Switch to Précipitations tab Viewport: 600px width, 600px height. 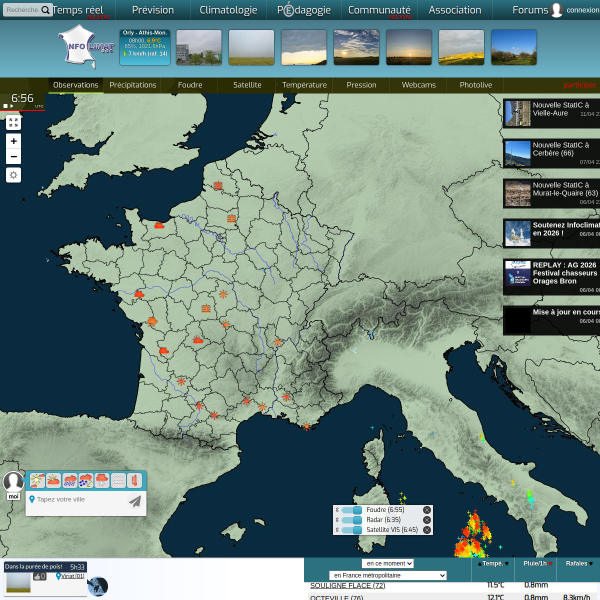(x=133, y=85)
